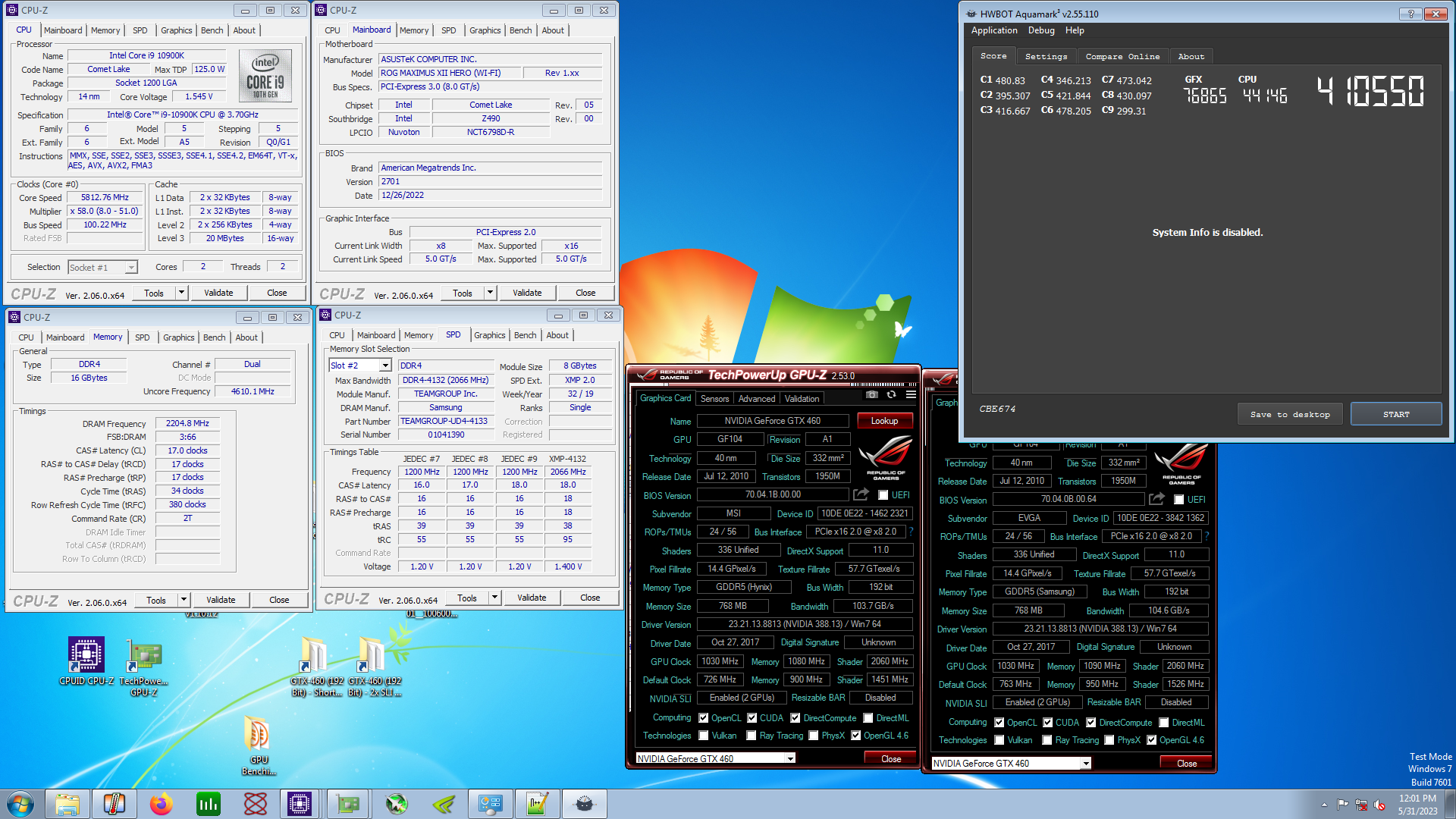The height and width of the screenshot is (819, 1456).
Task: Open the GPU selector dropdown in front GPU-Z
Action: [715, 758]
